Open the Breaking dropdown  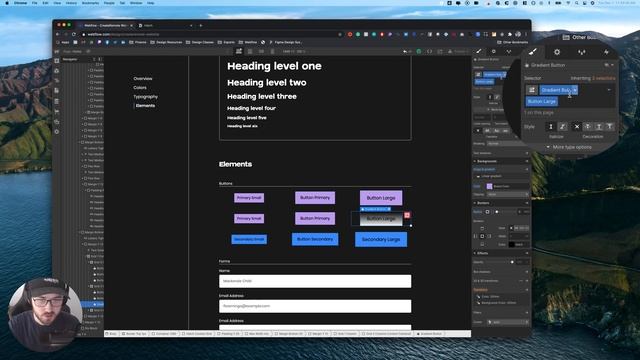point(508,144)
